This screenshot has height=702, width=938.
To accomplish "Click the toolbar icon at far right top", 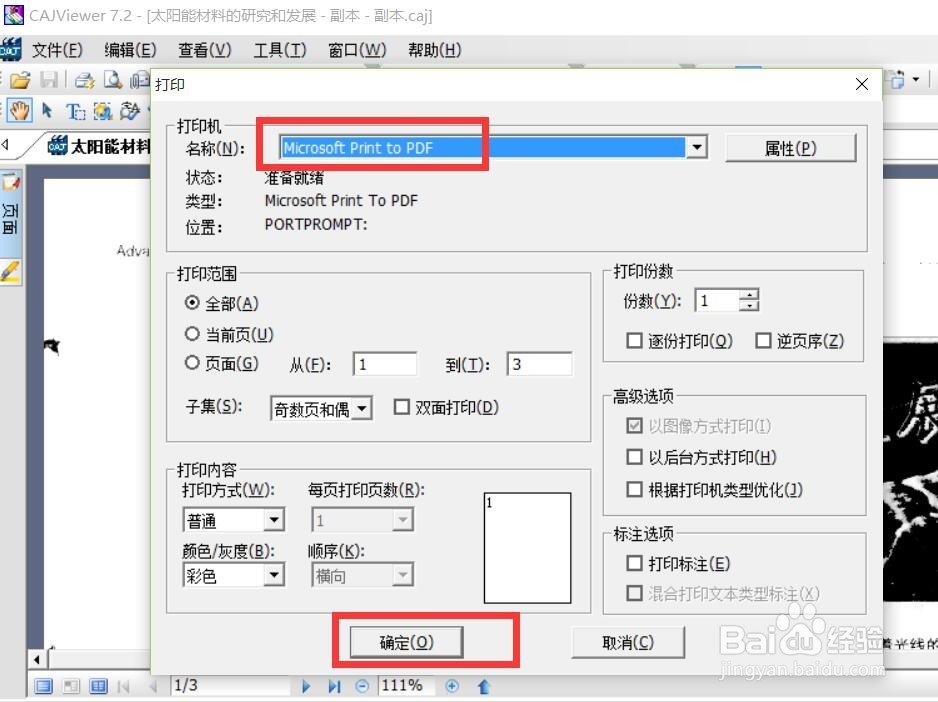I will 897,79.
